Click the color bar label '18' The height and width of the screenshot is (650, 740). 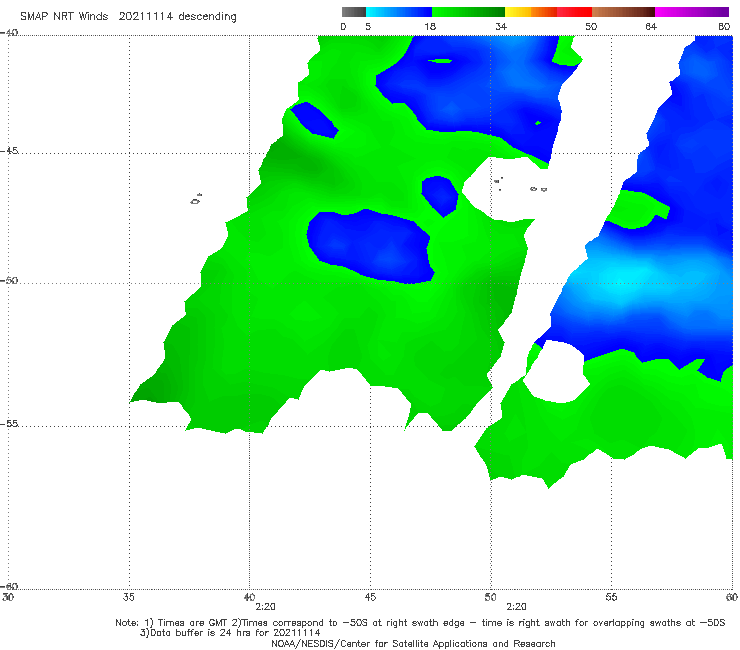click(430, 27)
